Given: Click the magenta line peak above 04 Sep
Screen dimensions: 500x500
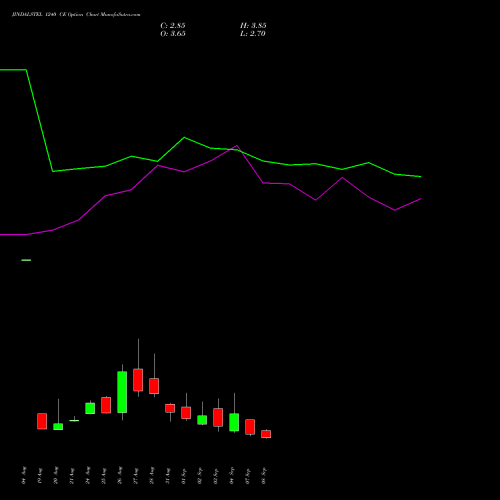Looking at the screenshot, I should (x=237, y=146).
